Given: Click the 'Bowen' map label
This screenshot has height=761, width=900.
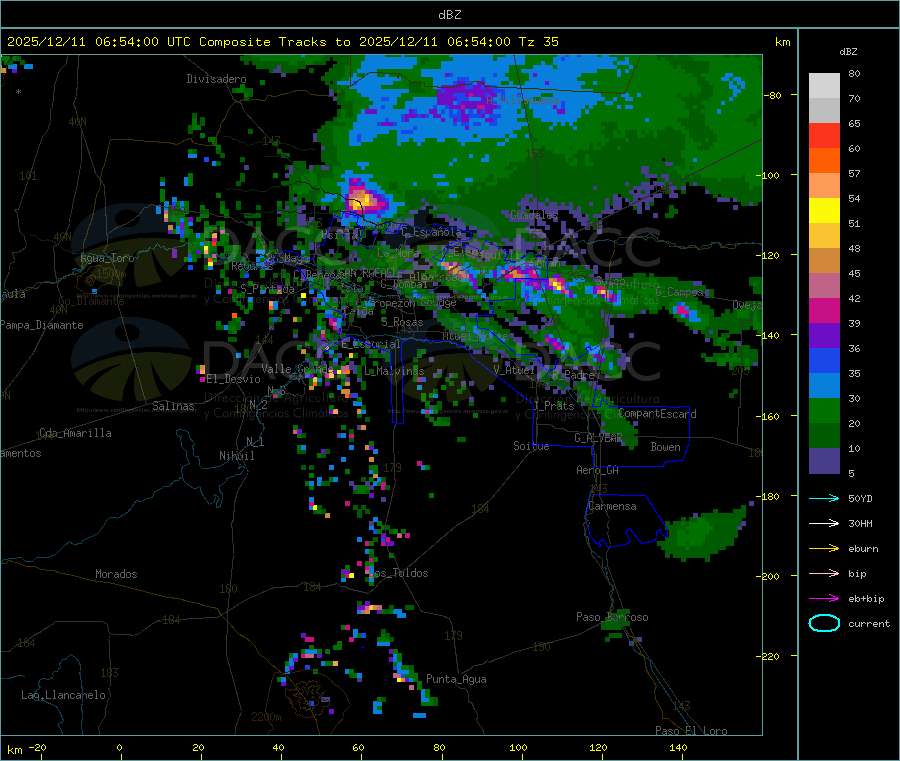Looking at the screenshot, I should pos(665,446).
